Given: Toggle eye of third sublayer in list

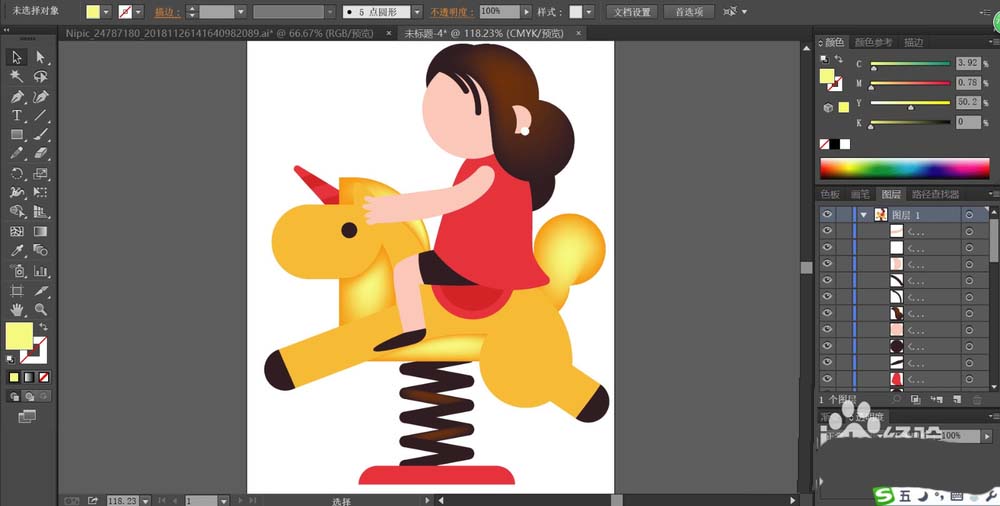Looking at the screenshot, I should click(x=827, y=264).
